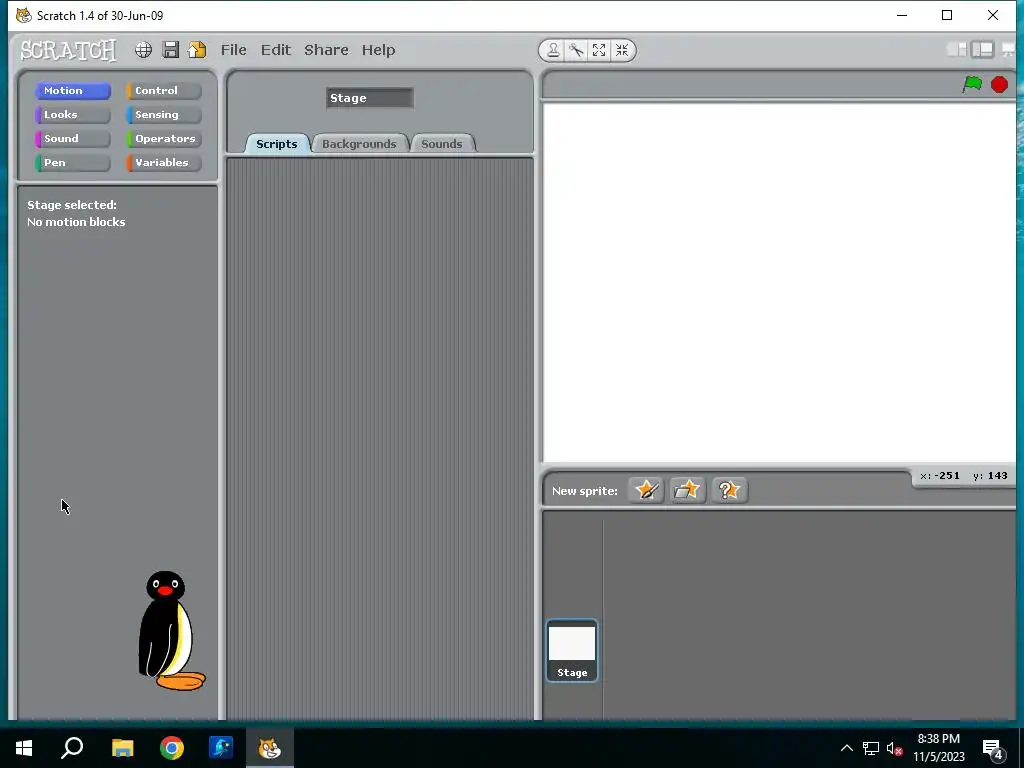Image resolution: width=1024 pixels, height=768 pixels.
Task: Switch to the Backgrounds tab
Action: coord(359,144)
